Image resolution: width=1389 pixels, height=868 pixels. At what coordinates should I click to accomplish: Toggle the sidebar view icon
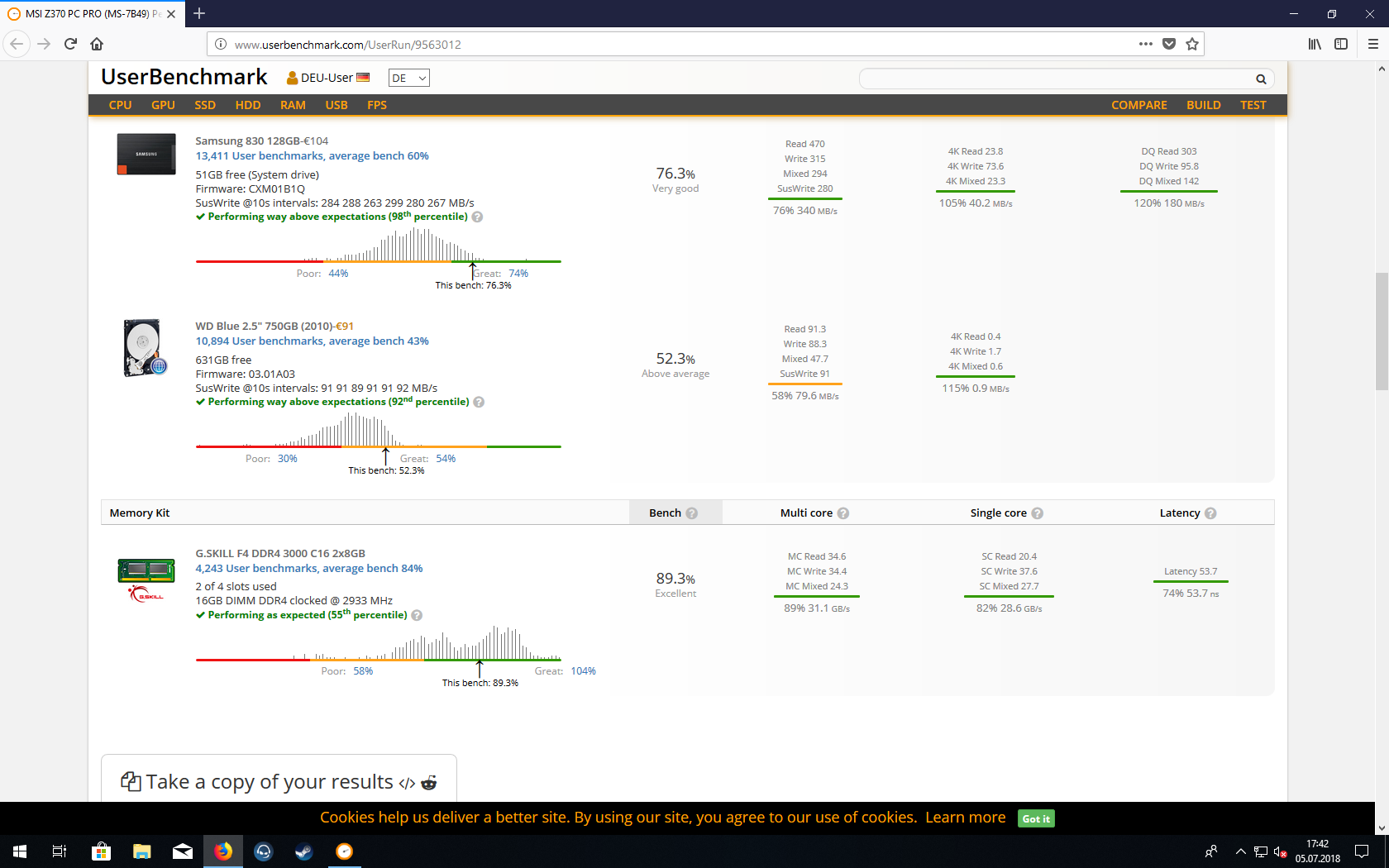coord(1341,44)
